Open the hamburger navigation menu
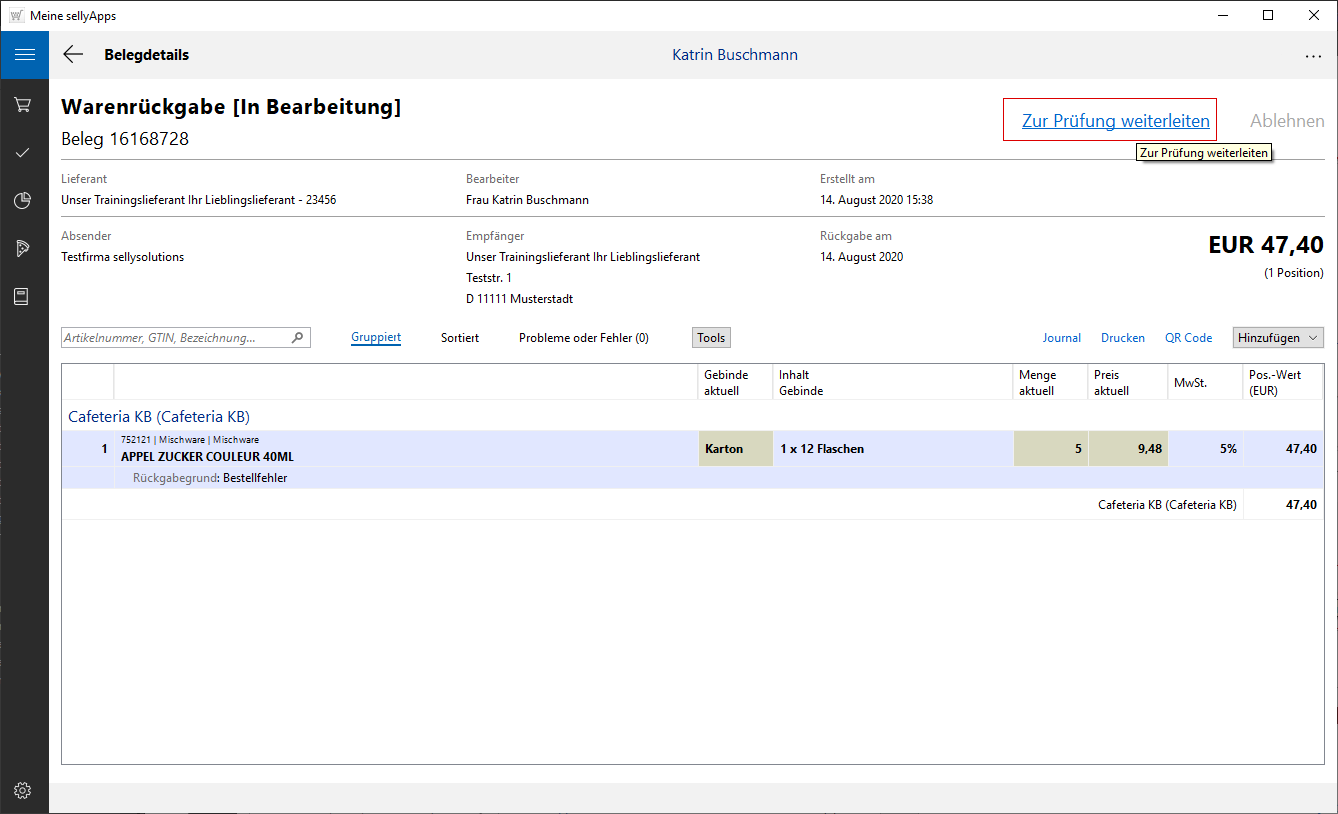The width and height of the screenshot is (1338, 814). (x=24, y=55)
